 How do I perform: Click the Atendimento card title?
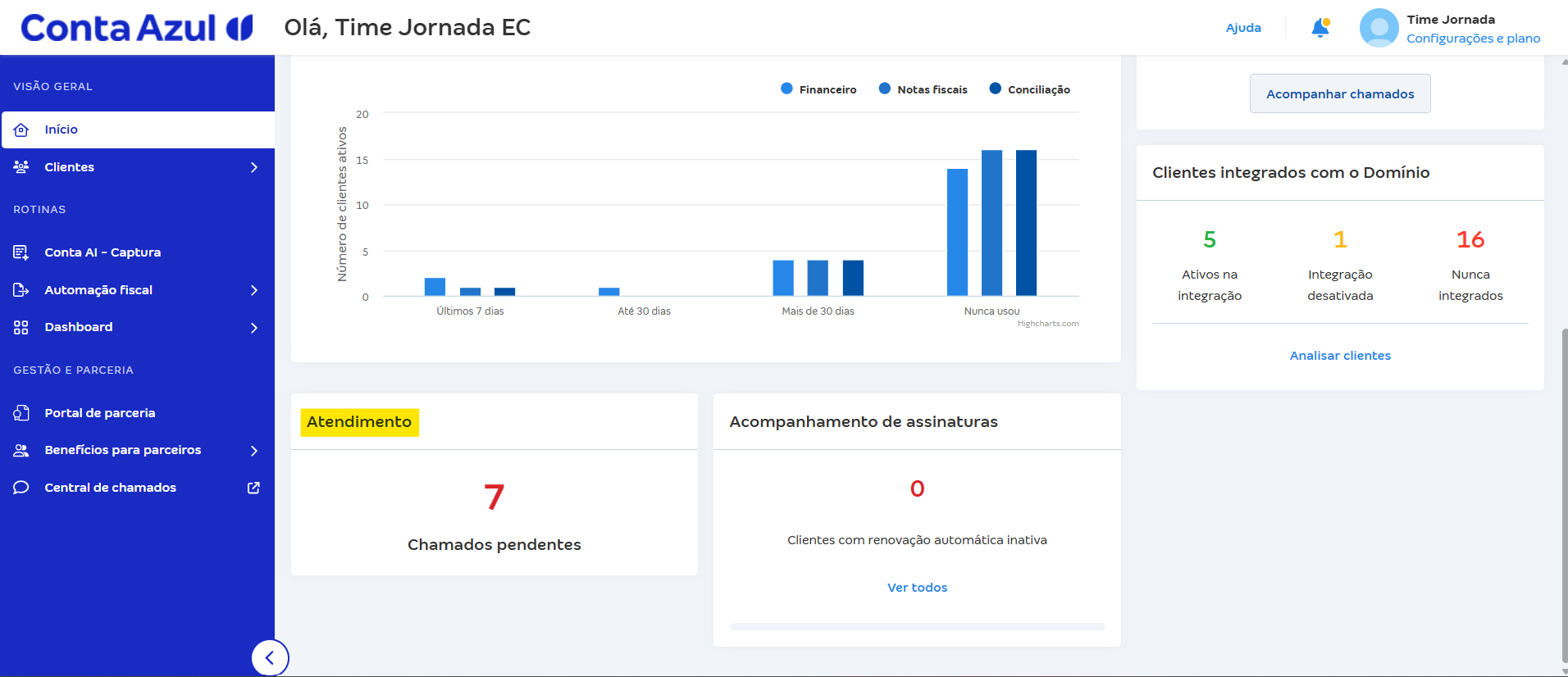359,422
